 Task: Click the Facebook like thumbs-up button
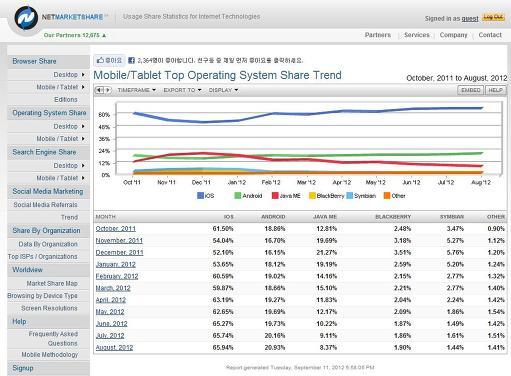pos(109,60)
